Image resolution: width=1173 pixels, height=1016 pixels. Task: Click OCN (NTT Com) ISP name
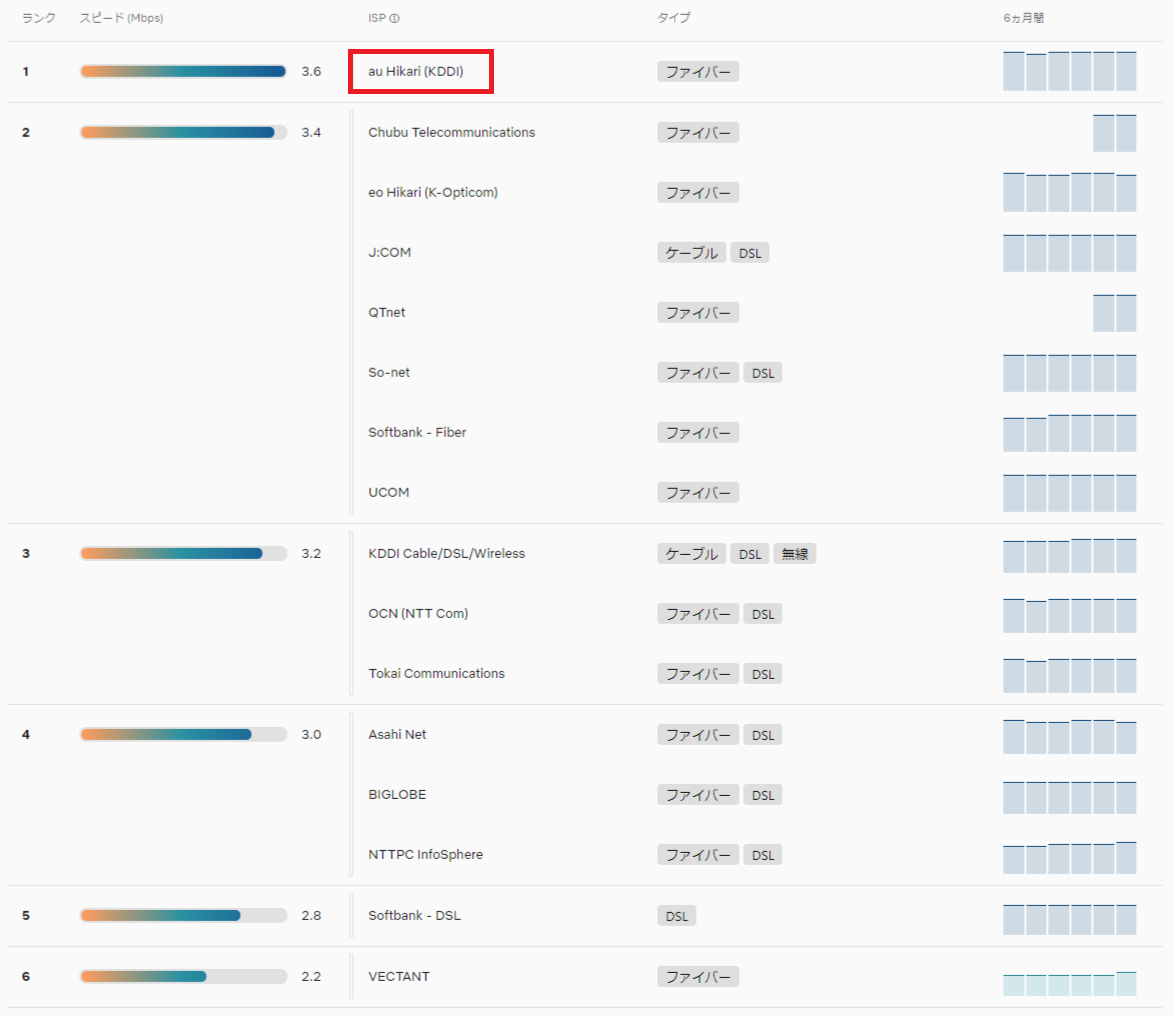tap(418, 613)
